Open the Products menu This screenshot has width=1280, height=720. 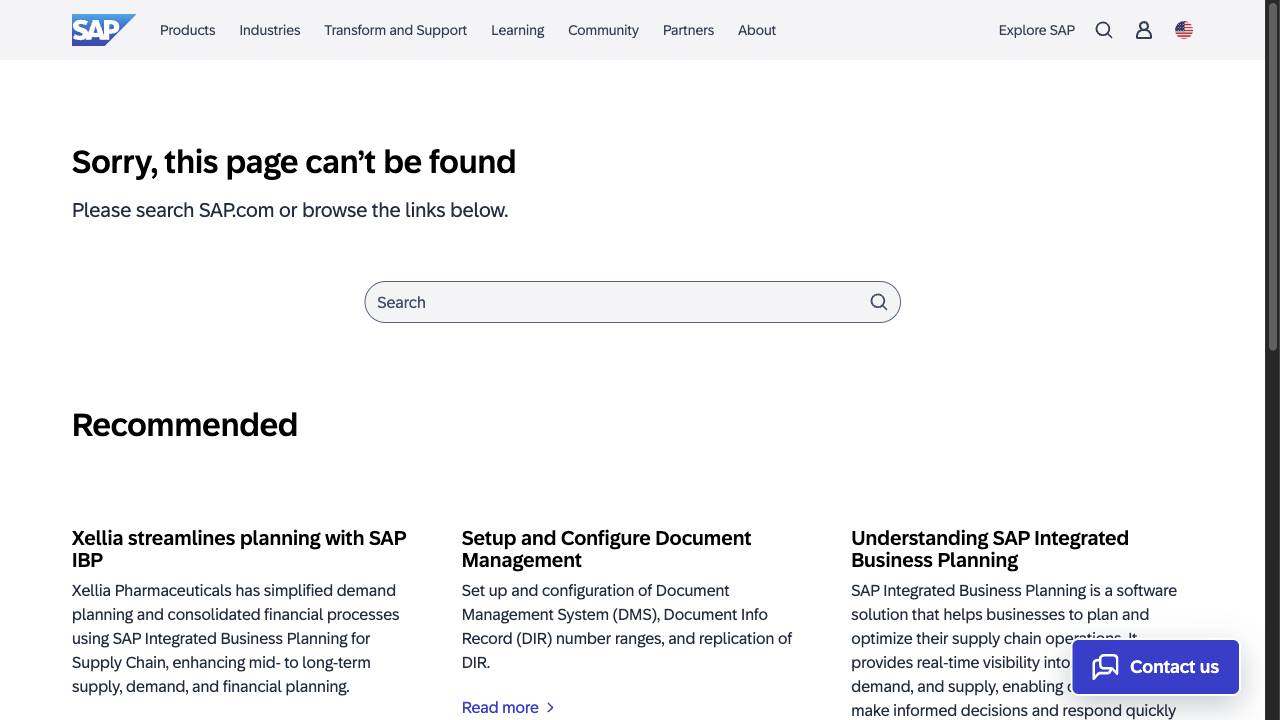coord(187,30)
